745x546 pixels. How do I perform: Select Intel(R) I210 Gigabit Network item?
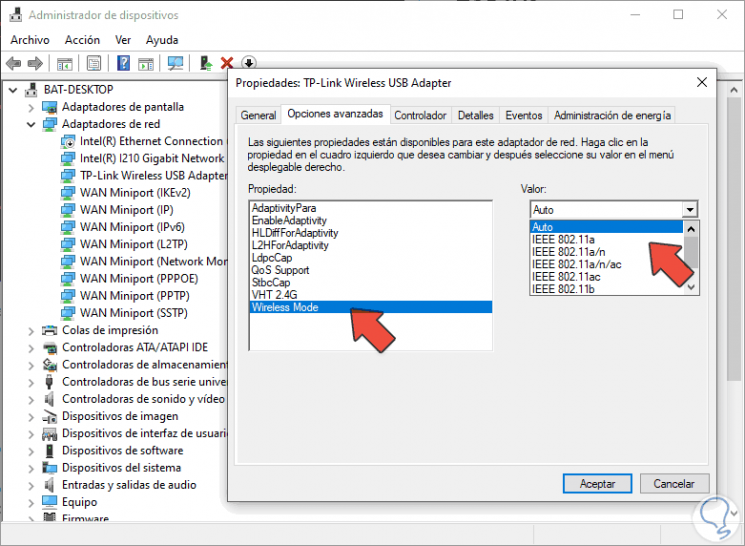152,158
